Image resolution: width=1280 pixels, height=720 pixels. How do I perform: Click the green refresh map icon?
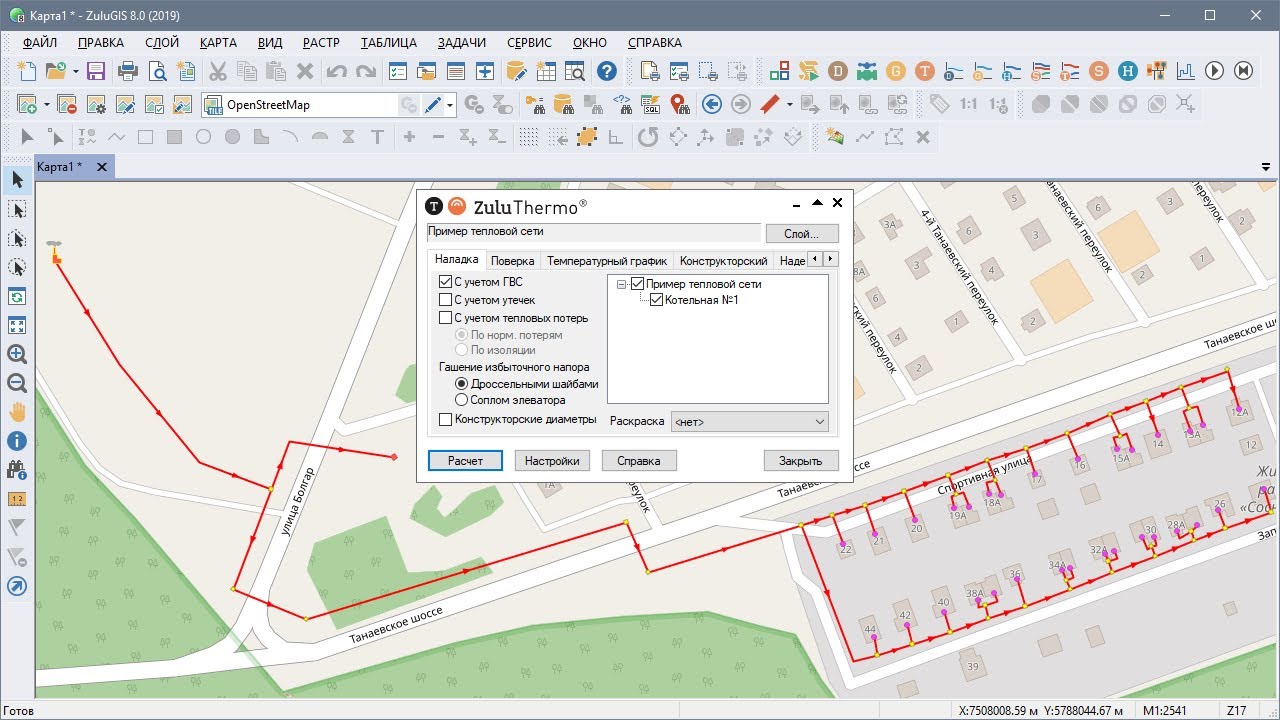point(17,296)
